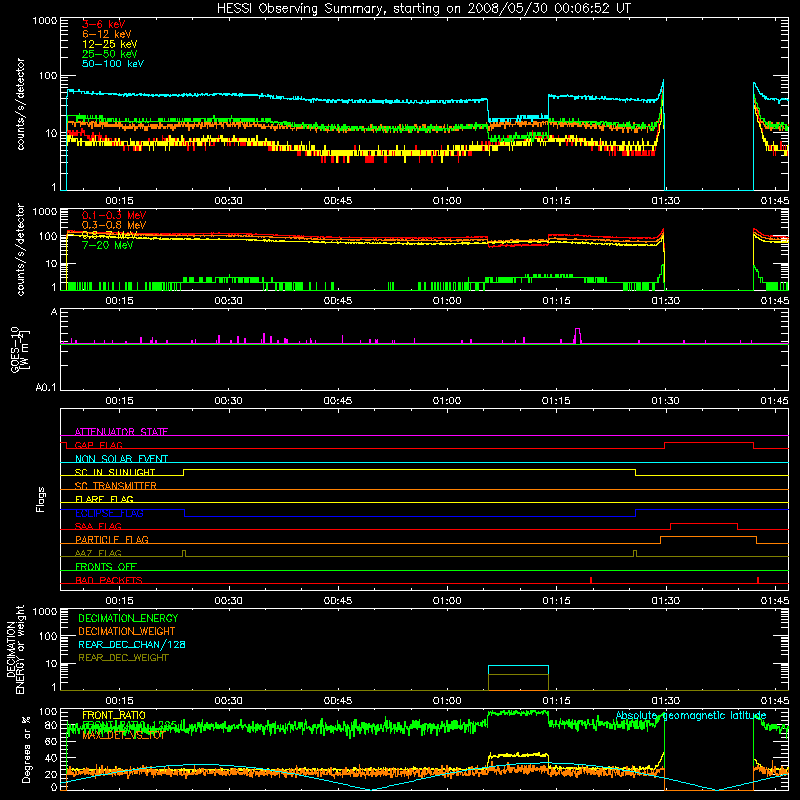
Task: Click the 0.3-0.8 MeV legend label
Action: click(114, 225)
